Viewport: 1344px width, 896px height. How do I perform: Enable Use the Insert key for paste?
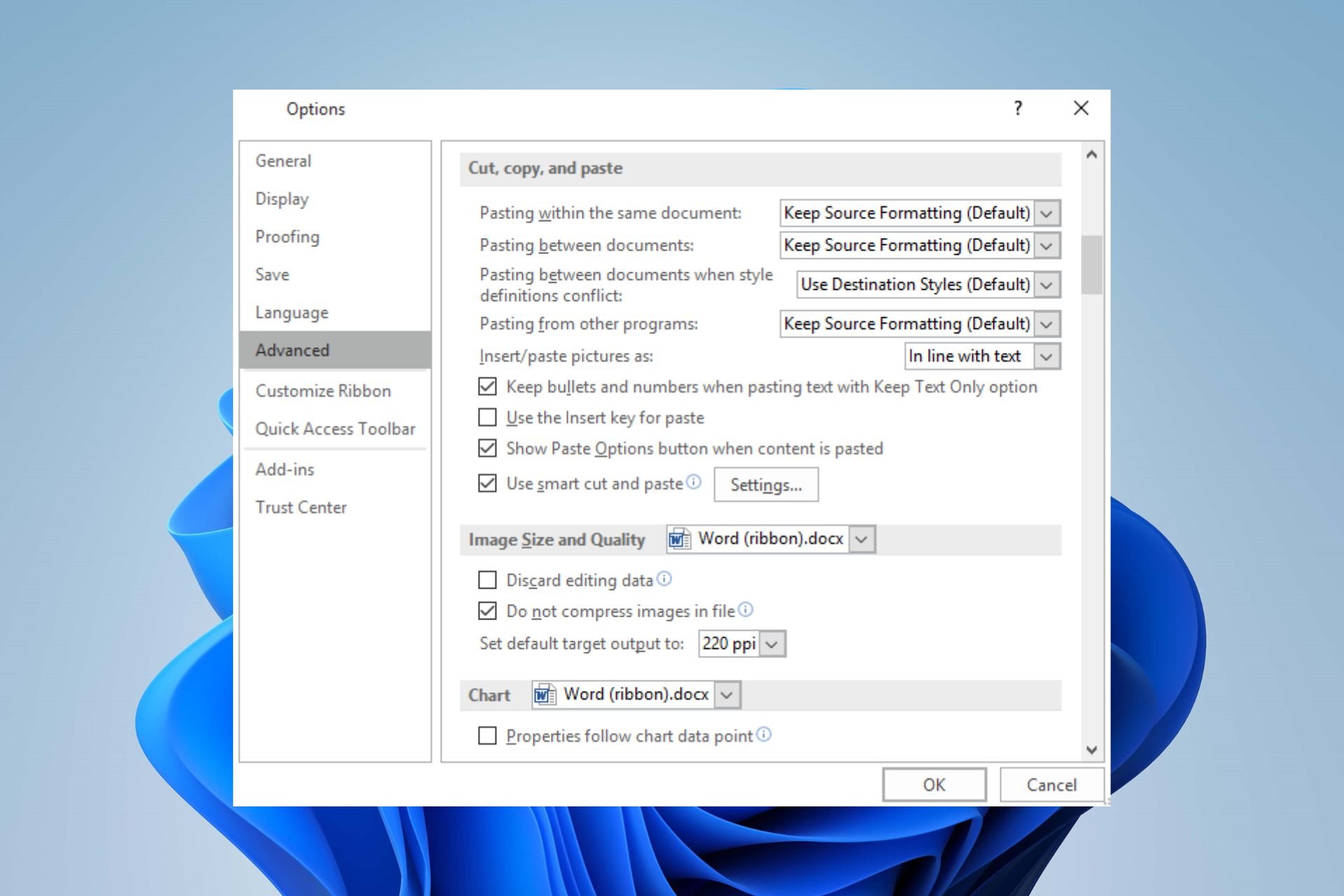click(x=488, y=417)
